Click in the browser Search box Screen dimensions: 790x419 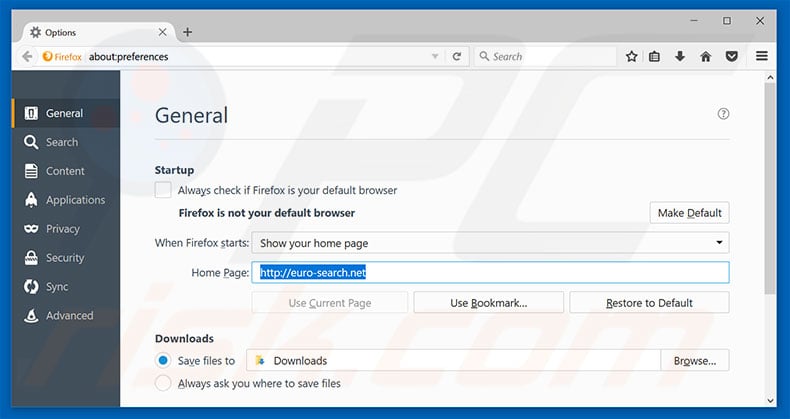pos(545,56)
